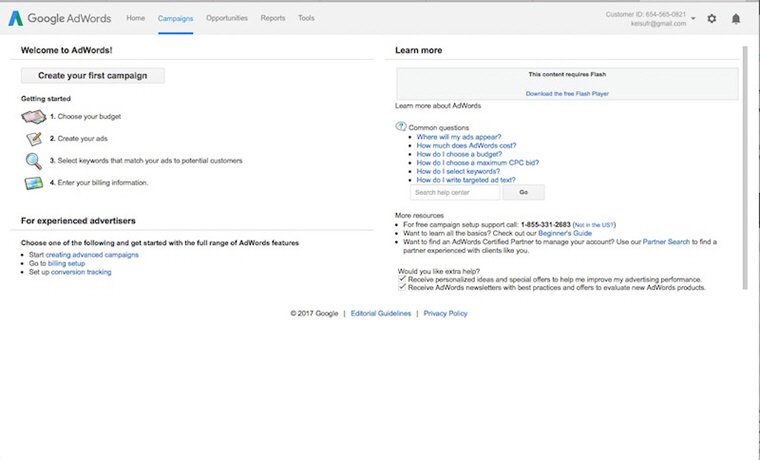Go to the Home tab
Image resolution: width=760 pixels, height=460 pixels.
click(136, 18)
